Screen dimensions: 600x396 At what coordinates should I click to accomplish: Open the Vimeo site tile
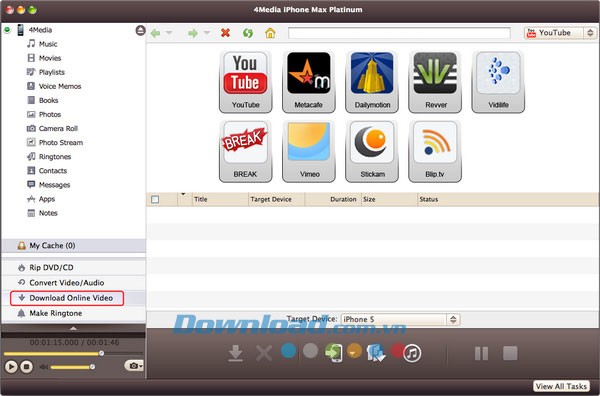[308, 151]
